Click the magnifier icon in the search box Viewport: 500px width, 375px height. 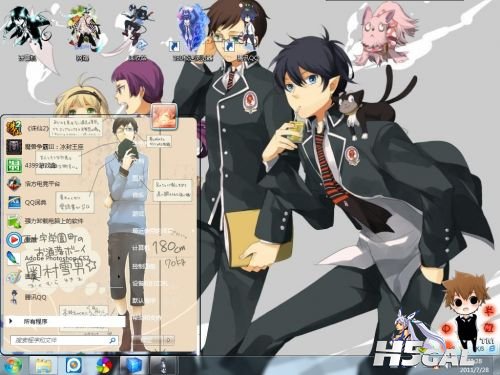(113, 340)
